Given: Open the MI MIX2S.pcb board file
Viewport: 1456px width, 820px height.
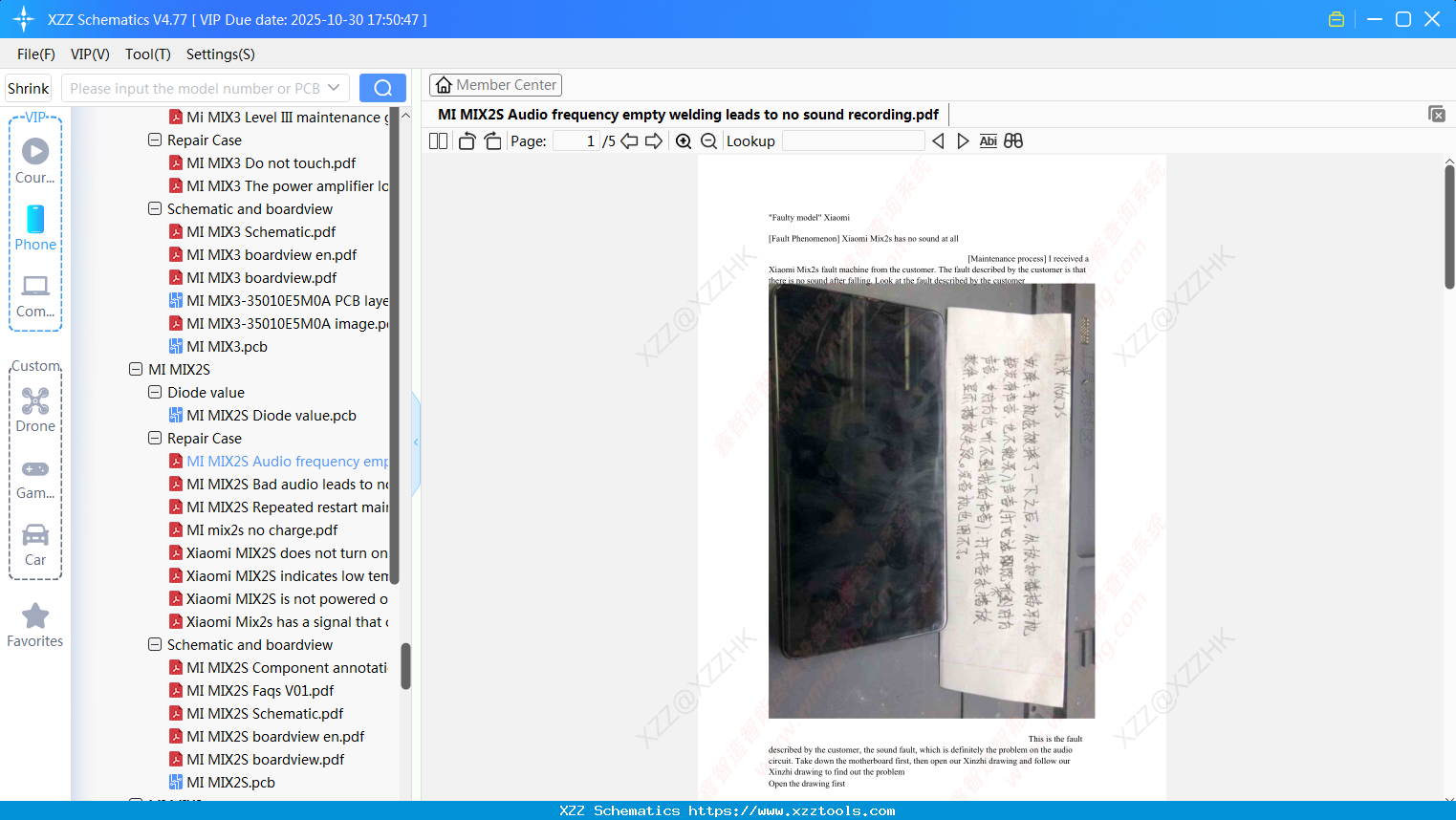Looking at the screenshot, I should 230,782.
